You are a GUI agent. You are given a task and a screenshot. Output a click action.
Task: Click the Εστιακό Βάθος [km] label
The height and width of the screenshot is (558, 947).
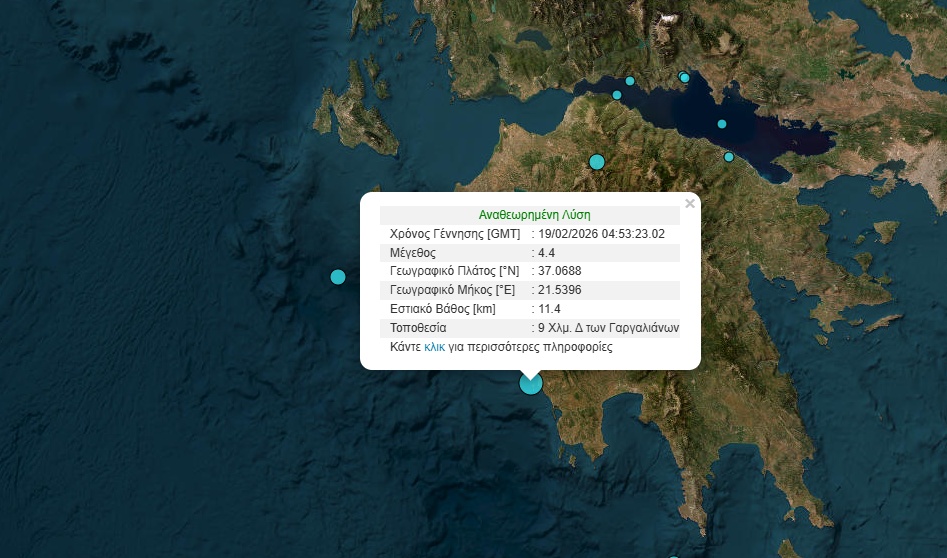(442, 309)
